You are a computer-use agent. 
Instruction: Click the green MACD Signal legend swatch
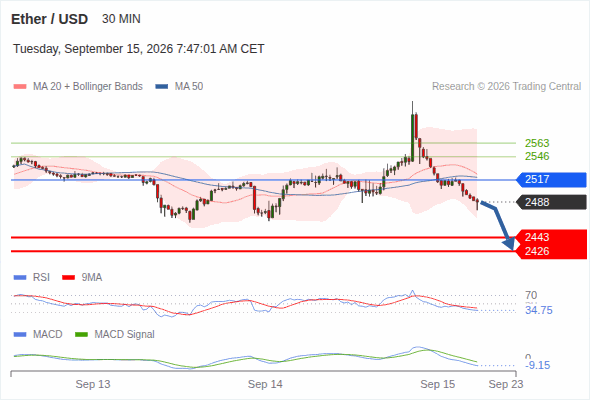click(x=81, y=335)
